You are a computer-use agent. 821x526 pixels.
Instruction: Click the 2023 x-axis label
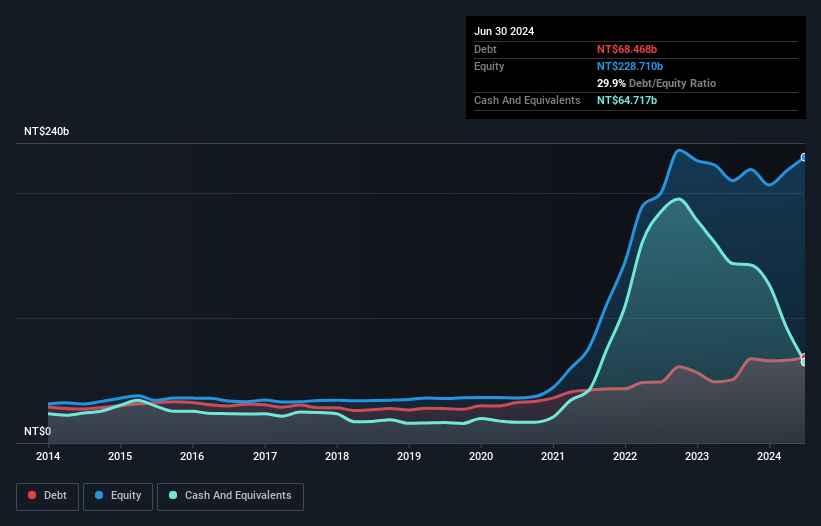coord(697,456)
